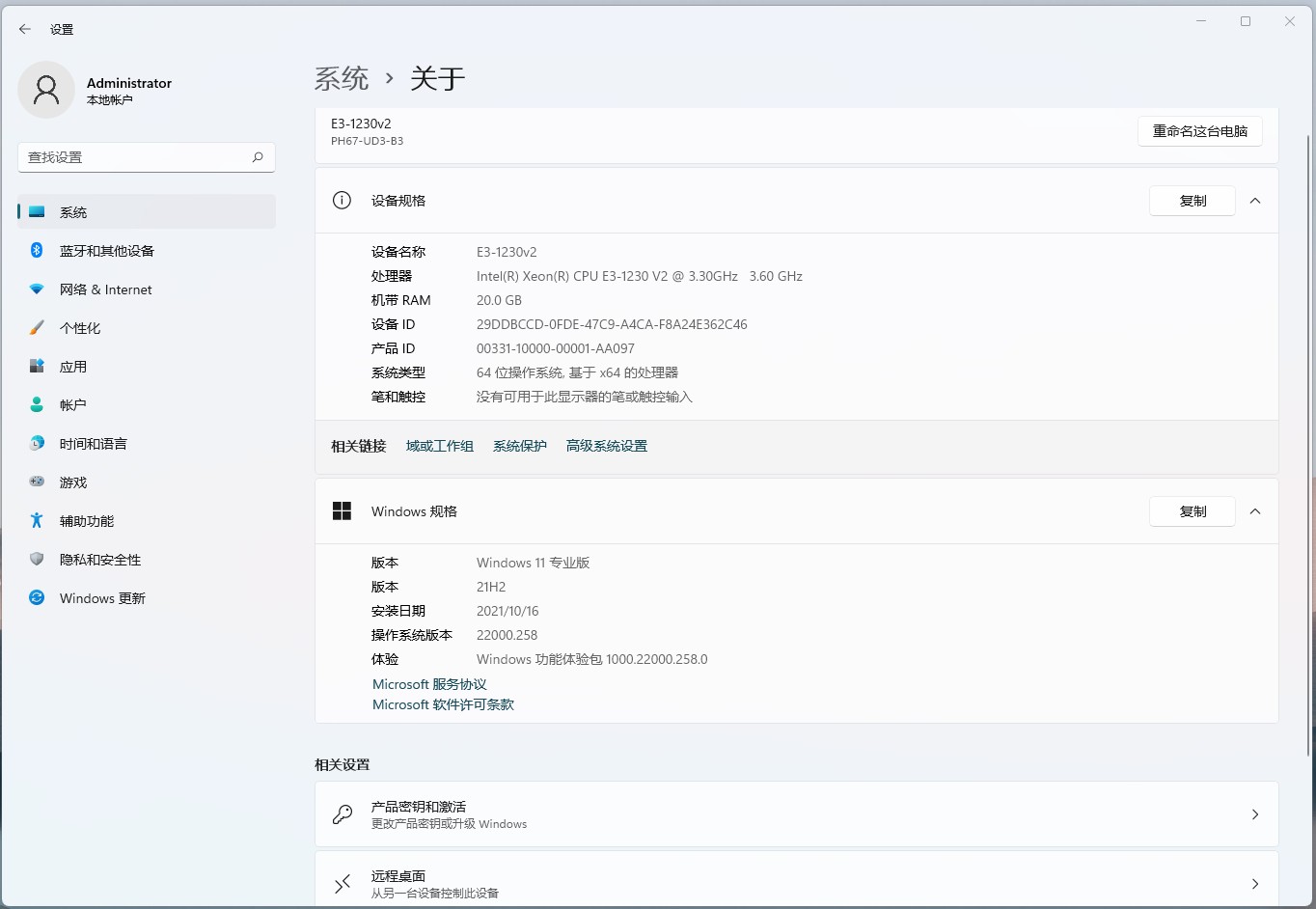Click the System monitor icon in sidebar
Viewport: 1316px width, 909px height.
(x=37, y=211)
